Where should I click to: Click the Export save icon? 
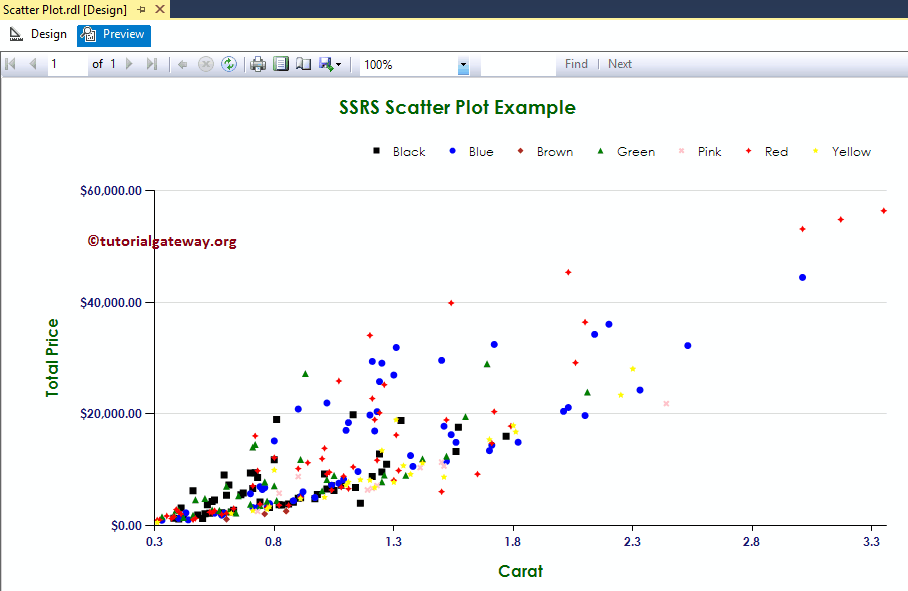[x=324, y=64]
